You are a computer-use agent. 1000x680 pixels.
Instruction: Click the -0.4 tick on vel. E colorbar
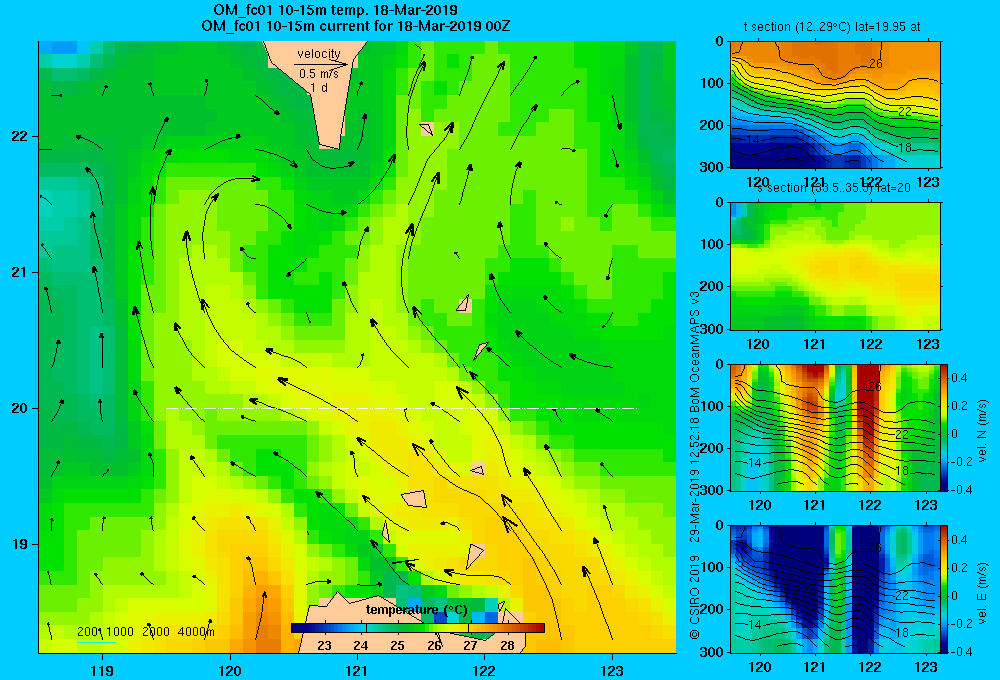[x=961, y=651]
